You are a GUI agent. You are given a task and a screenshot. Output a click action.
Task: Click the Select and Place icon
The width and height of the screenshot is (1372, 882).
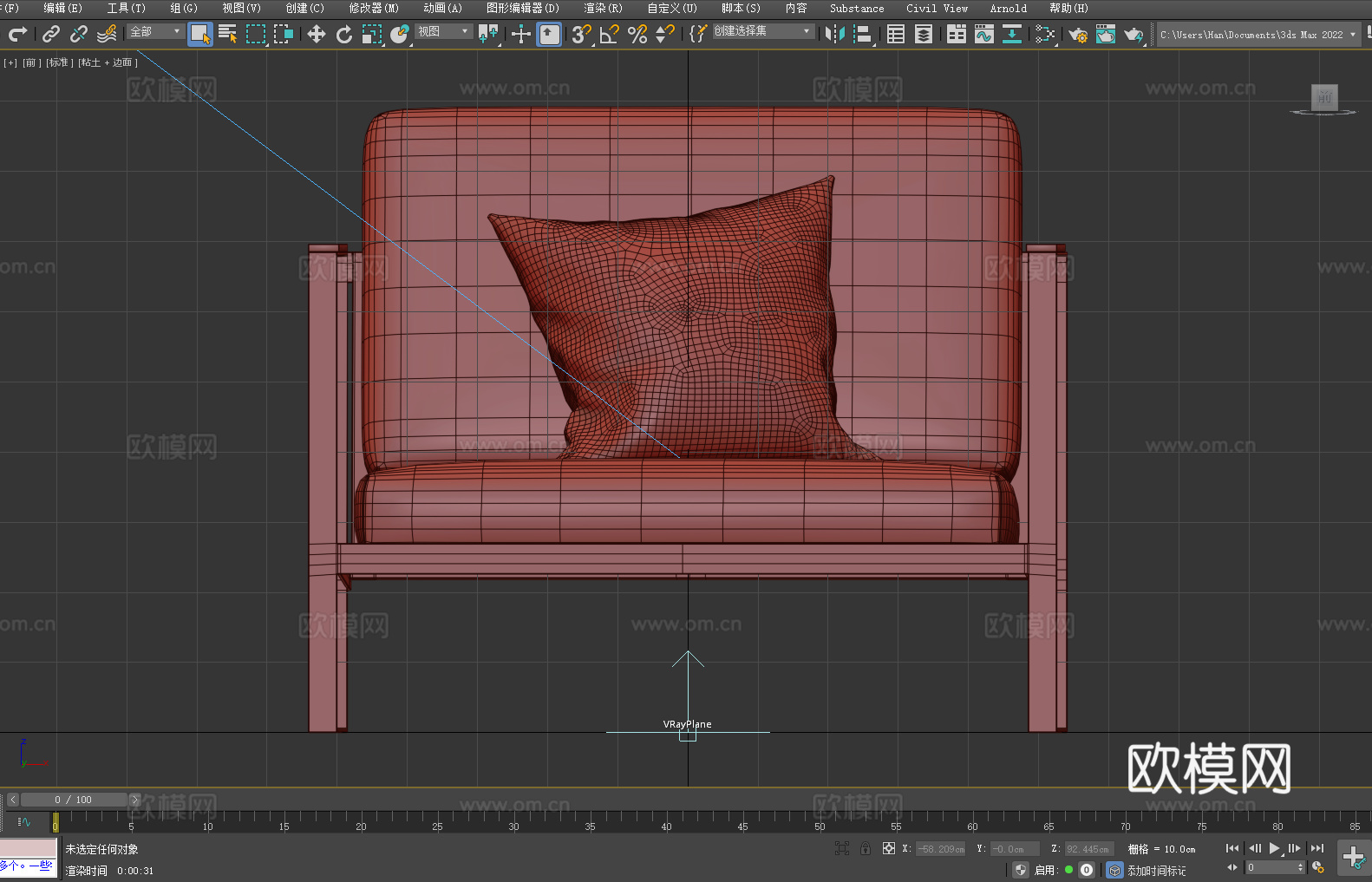click(x=400, y=34)
